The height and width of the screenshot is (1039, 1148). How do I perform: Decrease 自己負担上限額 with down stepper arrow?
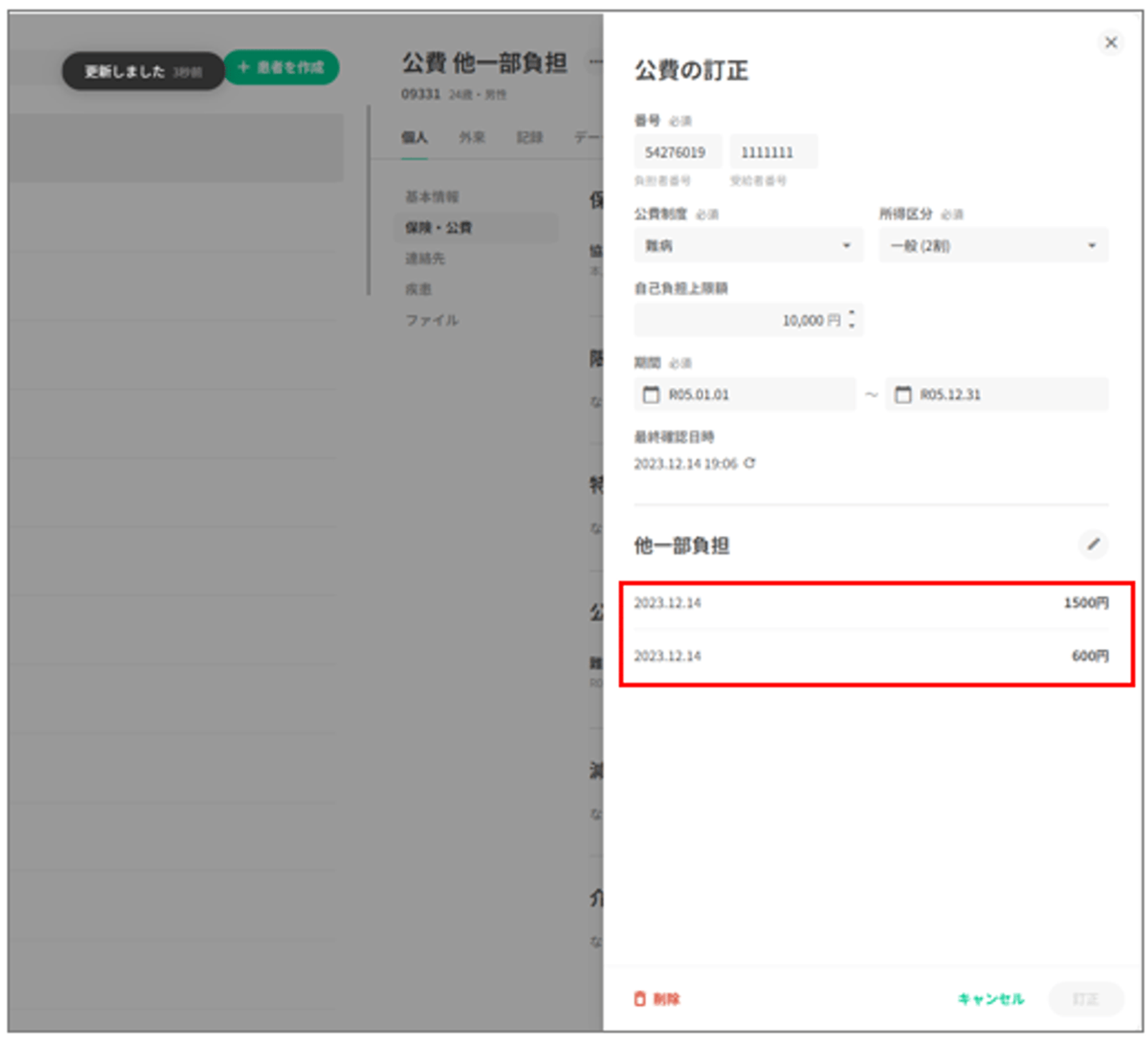851,326
